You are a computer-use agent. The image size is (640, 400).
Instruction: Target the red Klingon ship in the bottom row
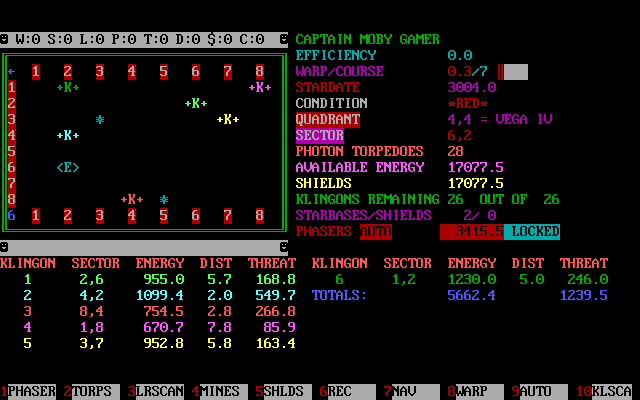132,199
